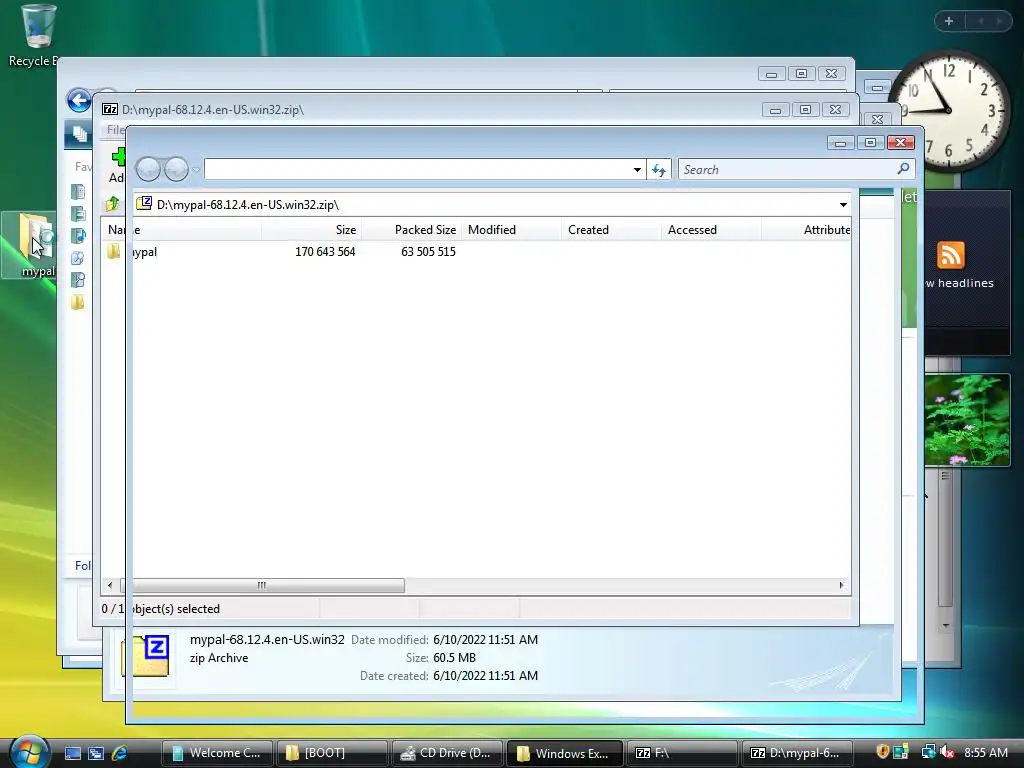Image resolution: width=1024 pixels, height=768 pixels.
Task: Click the security shield tray icon
Action: point(882,752)
